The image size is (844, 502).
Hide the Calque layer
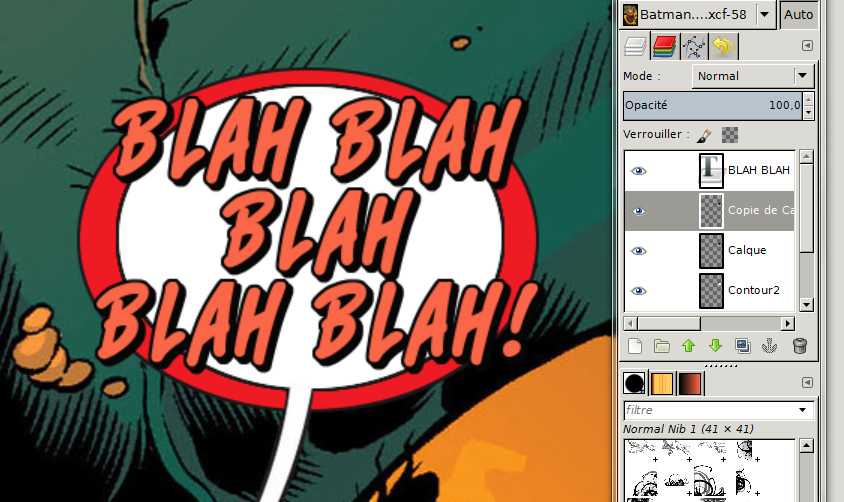[x=638, y=251]
